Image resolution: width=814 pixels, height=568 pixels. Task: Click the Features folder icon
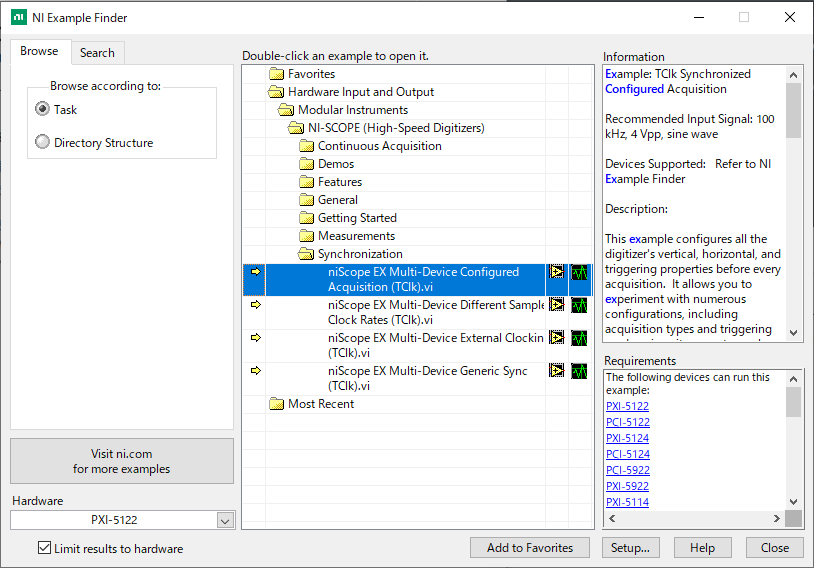click(x=307, y=182)
